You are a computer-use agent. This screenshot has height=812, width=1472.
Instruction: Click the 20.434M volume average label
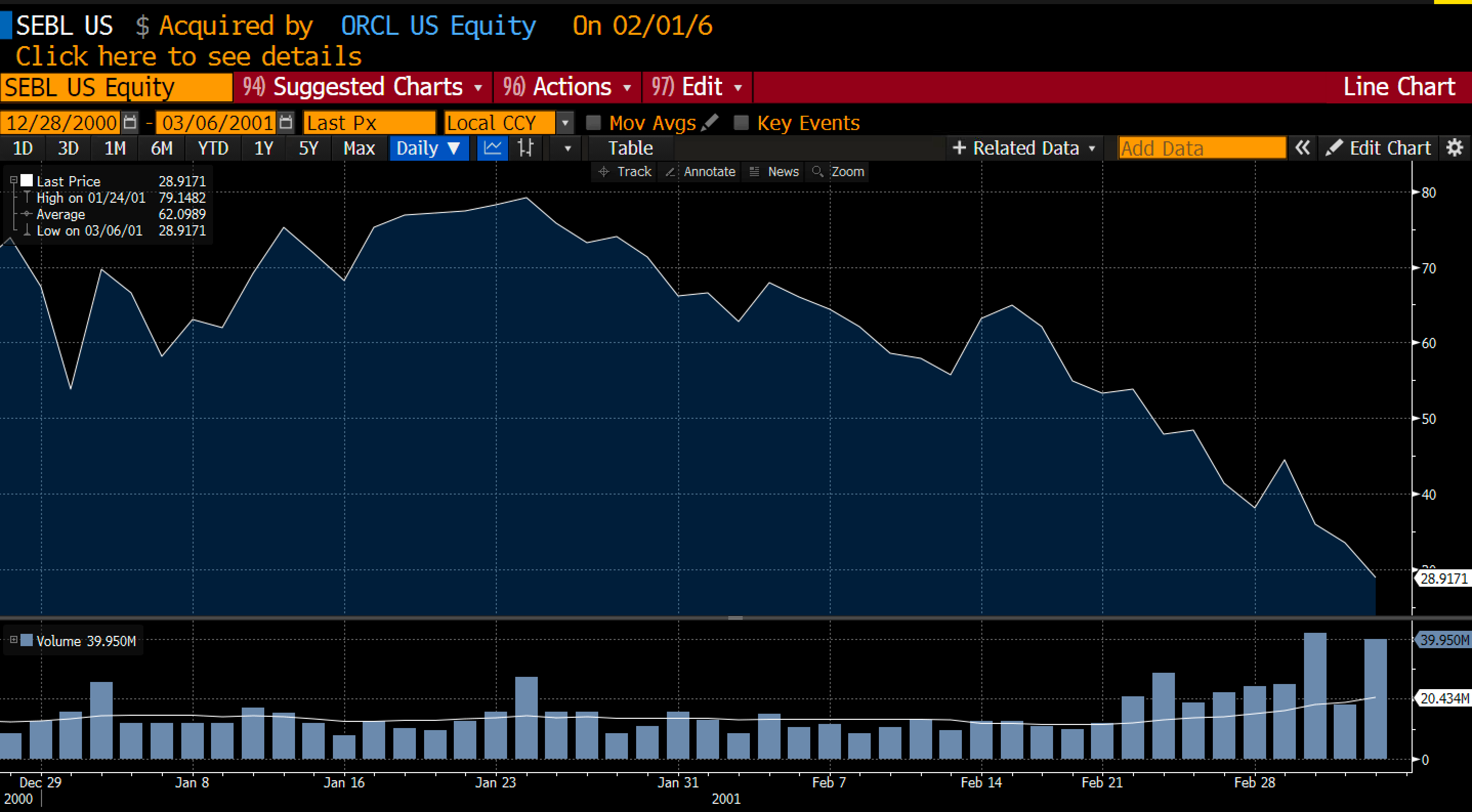pos(1442,698)
